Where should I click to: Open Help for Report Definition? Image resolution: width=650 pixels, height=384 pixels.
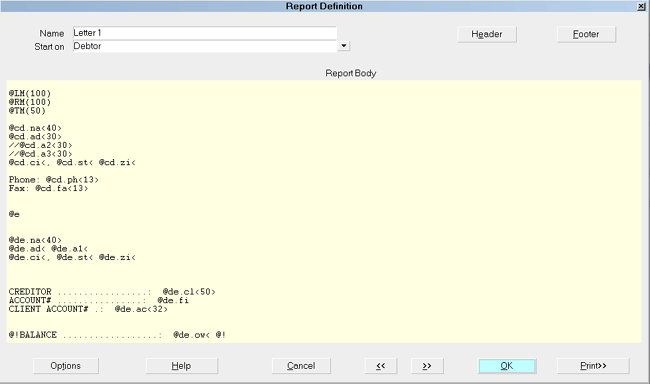(x=181, y=366)
